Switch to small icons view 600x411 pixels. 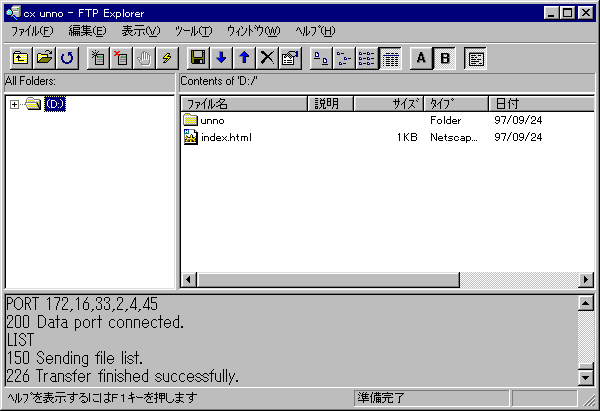click(x=344, y=58)
